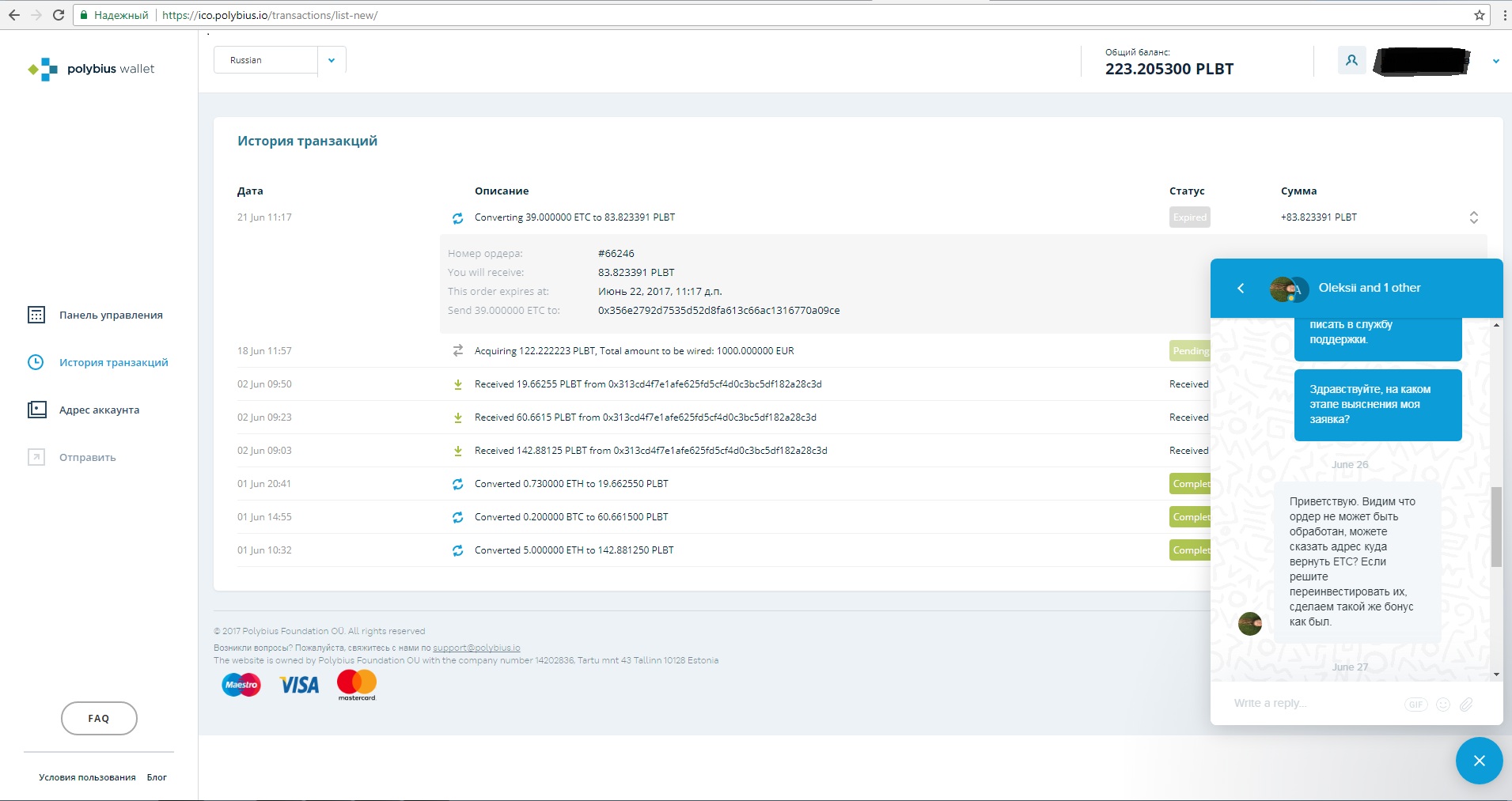This screenshot has width=1512, height=801.
Task: Click the polybius wallet logo
Action: pyautogui.click(x=91, y=70)
